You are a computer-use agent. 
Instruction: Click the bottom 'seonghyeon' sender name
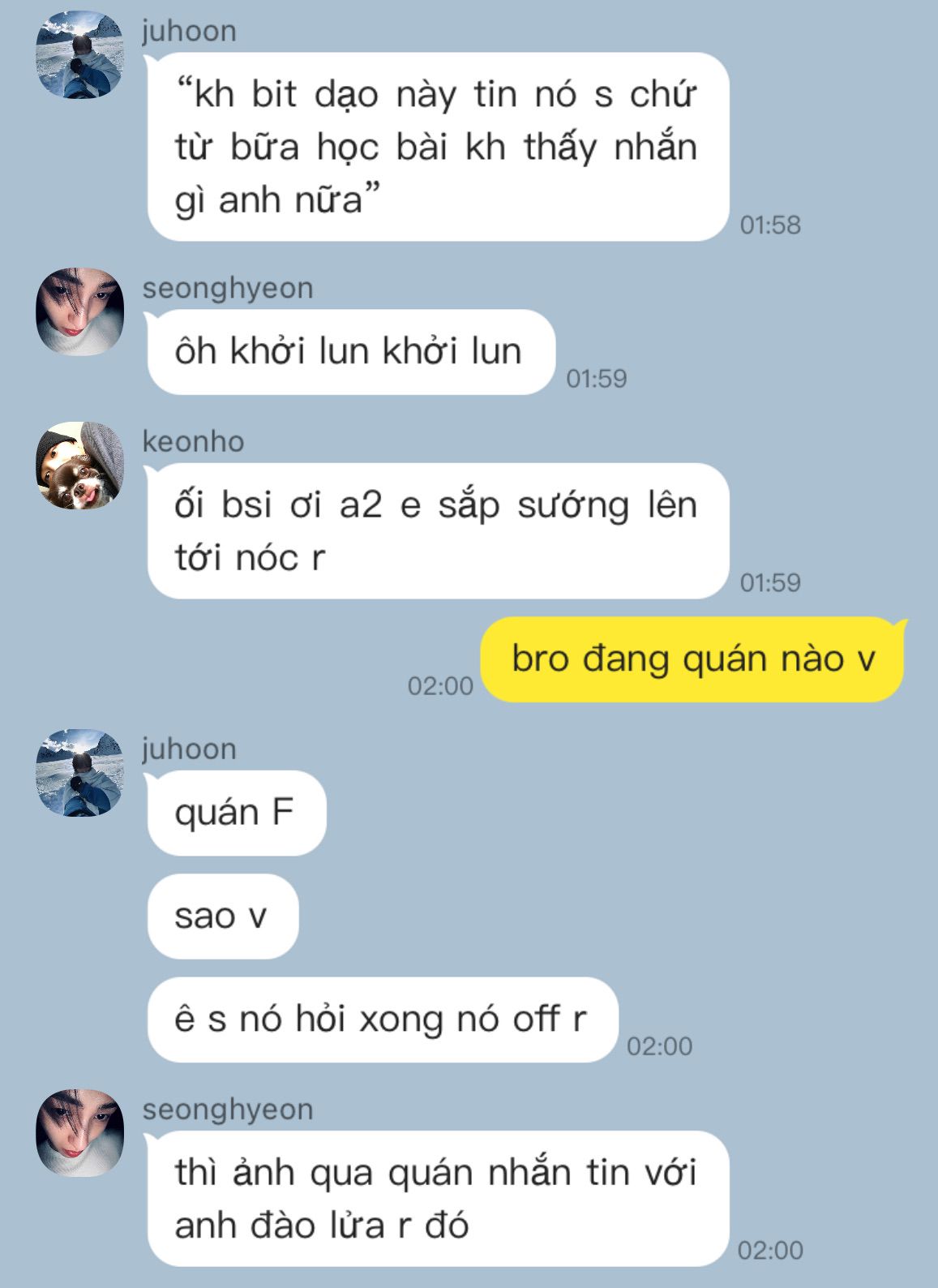click(228, 1109)
